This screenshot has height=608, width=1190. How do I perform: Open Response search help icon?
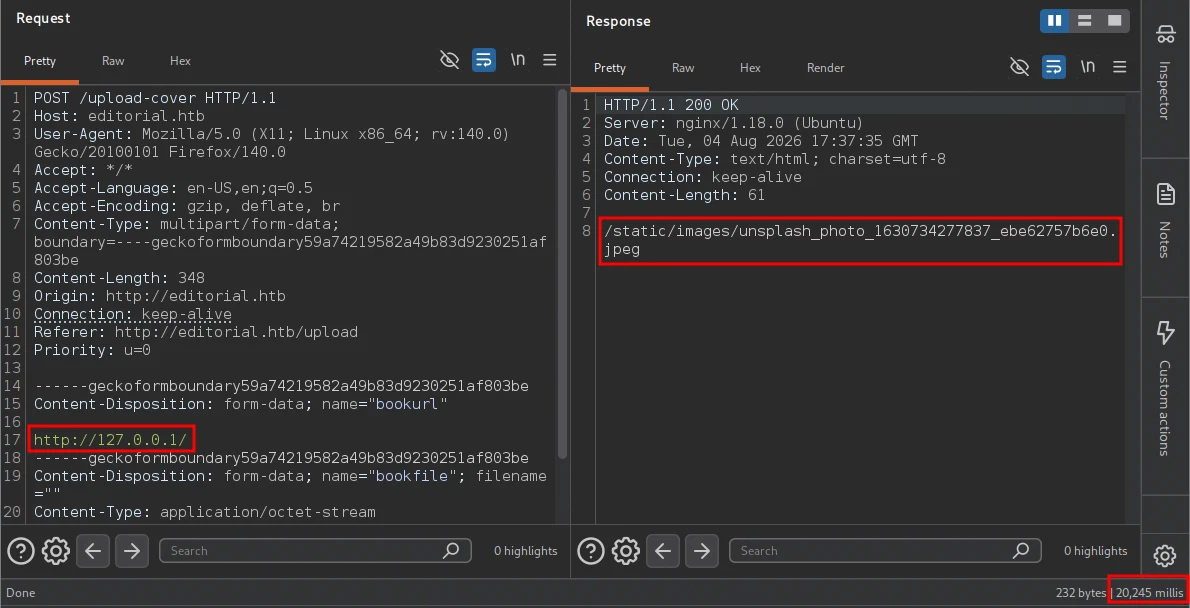590,551
